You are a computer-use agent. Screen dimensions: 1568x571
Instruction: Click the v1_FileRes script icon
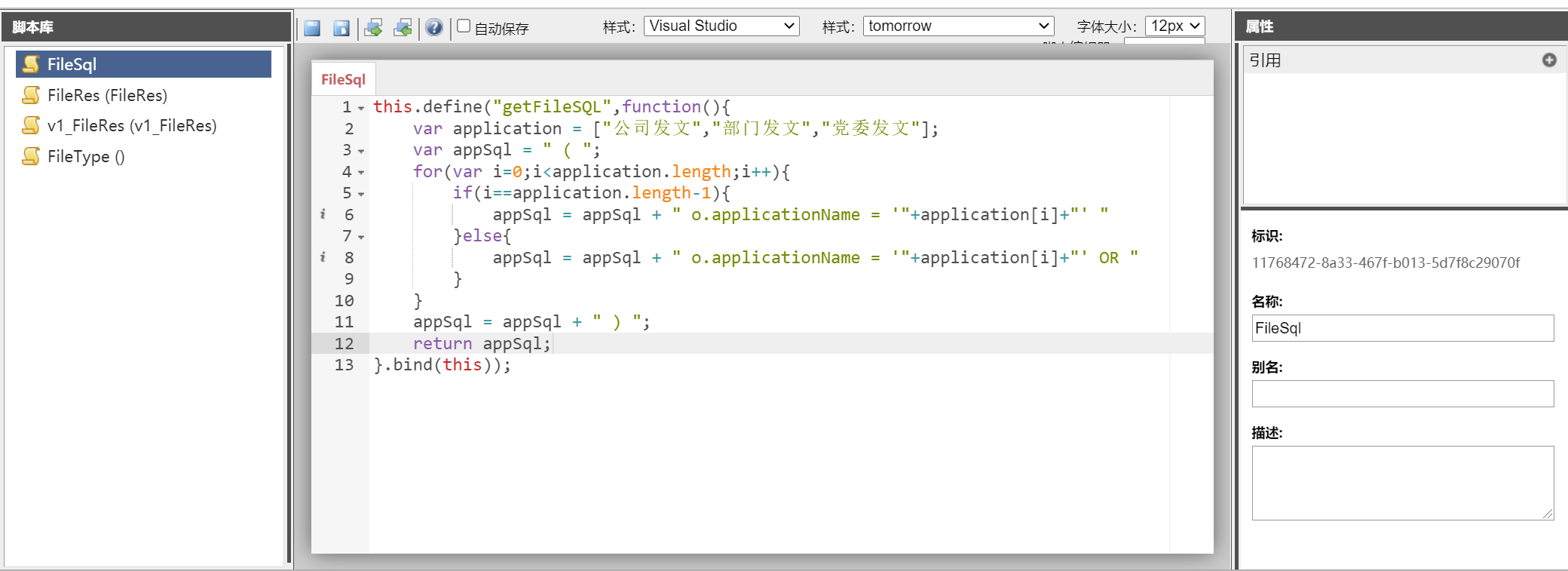(31, 125)
